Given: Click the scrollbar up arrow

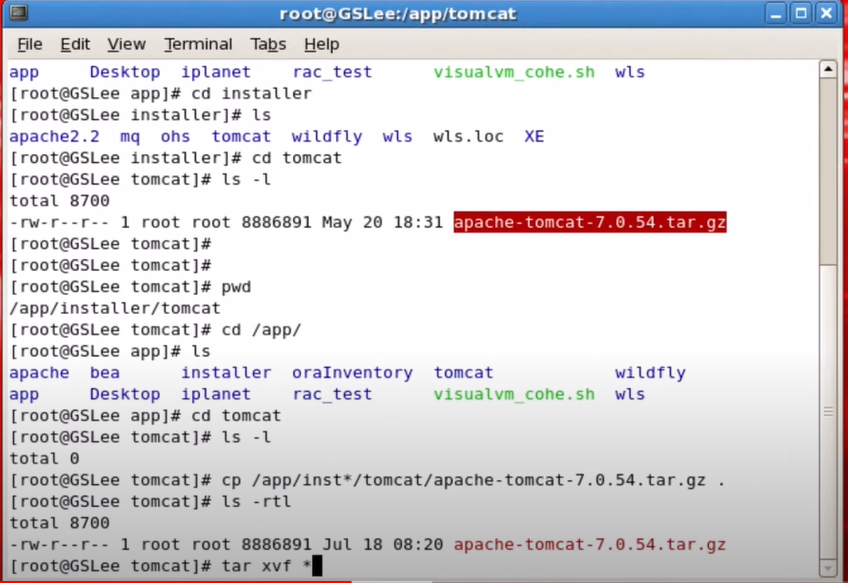Looking at the screenshot, I should [828, 69].
